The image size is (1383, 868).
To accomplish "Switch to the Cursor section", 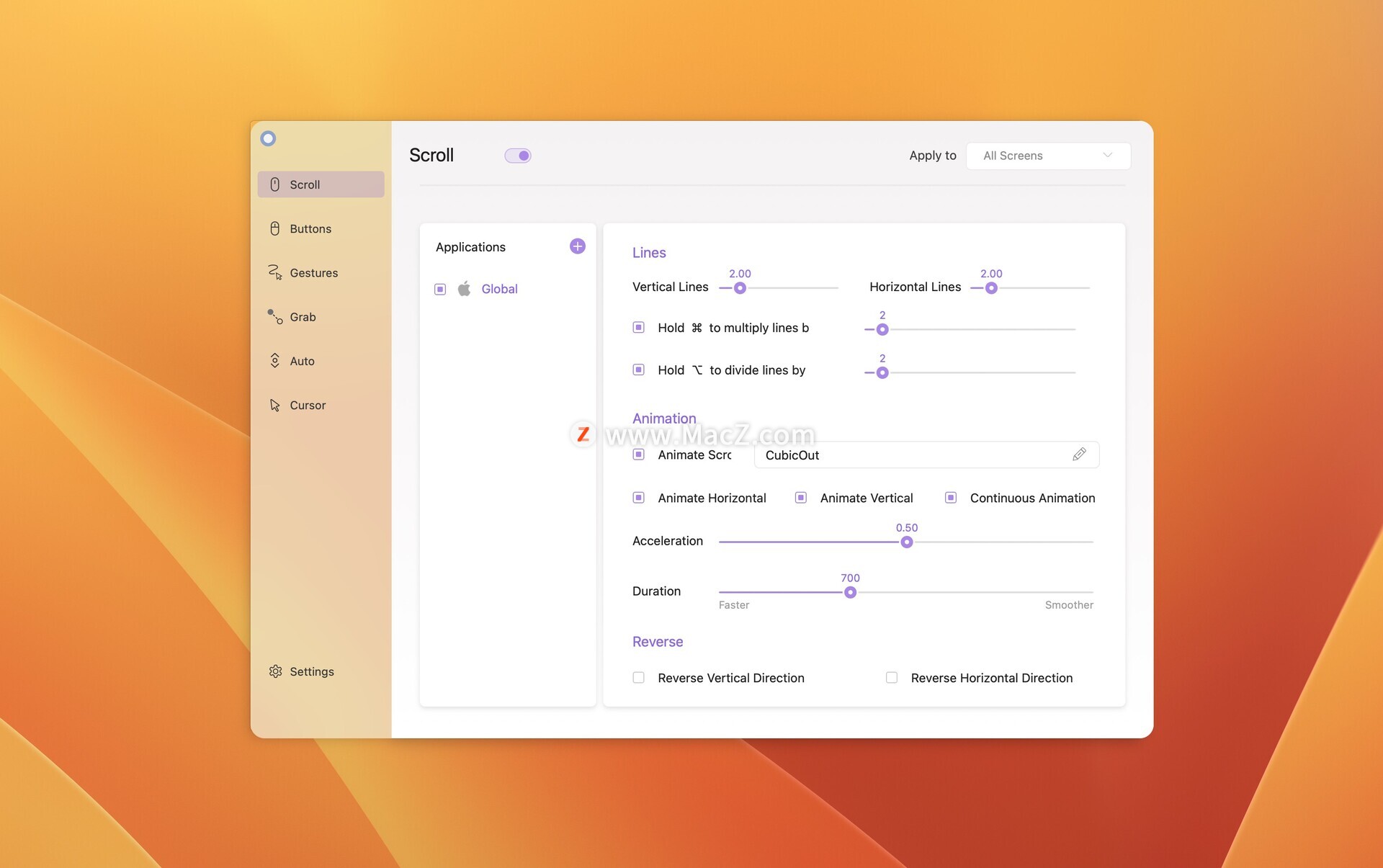I will click(x=321, y=405).
